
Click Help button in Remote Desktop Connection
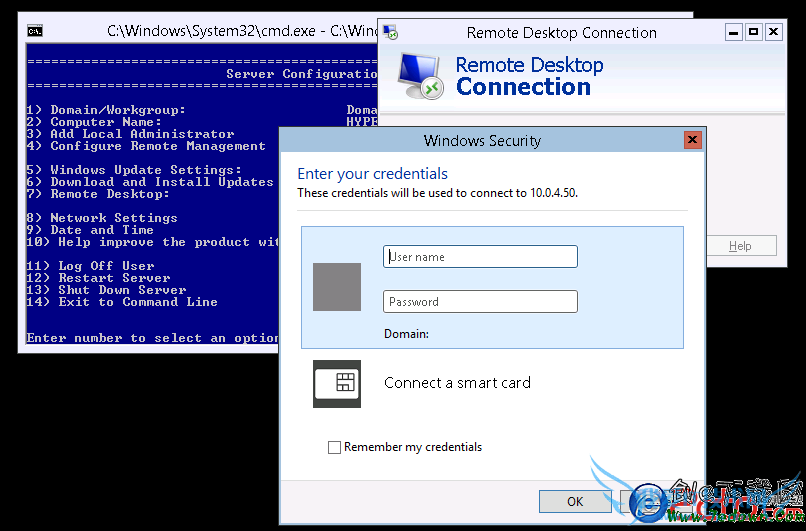(x=740, y=246)
